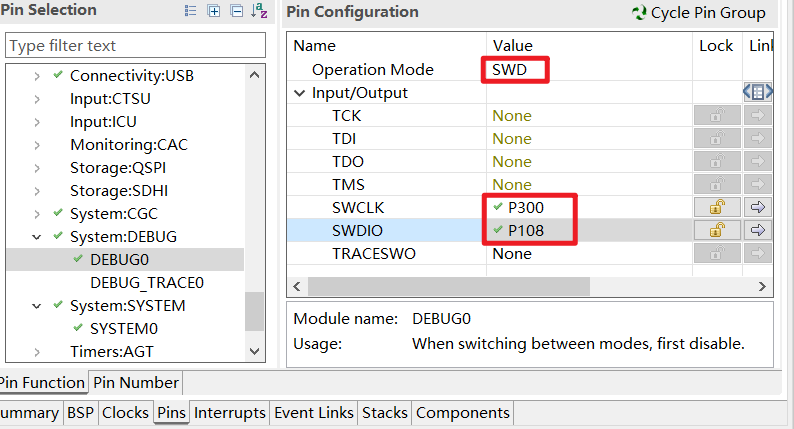Click the flat list view icon in Pin Selection
The width and height of the screenshot is (794, 429).
pyautogui.click(x=190, y=11)
